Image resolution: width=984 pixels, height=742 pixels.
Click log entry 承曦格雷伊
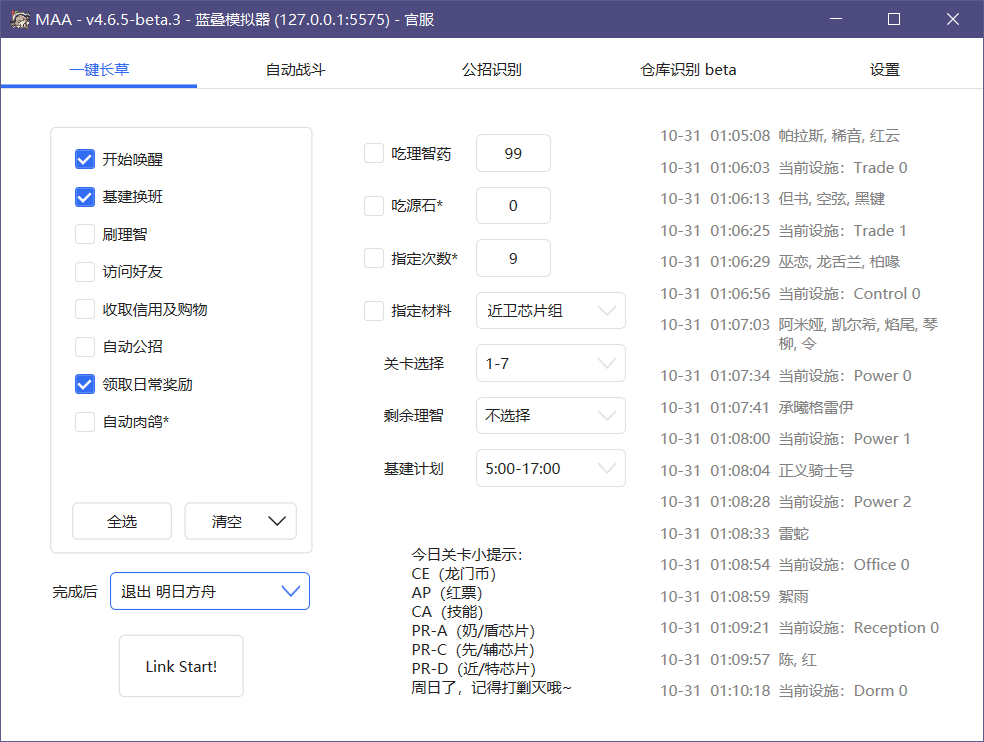pos(816,407)
